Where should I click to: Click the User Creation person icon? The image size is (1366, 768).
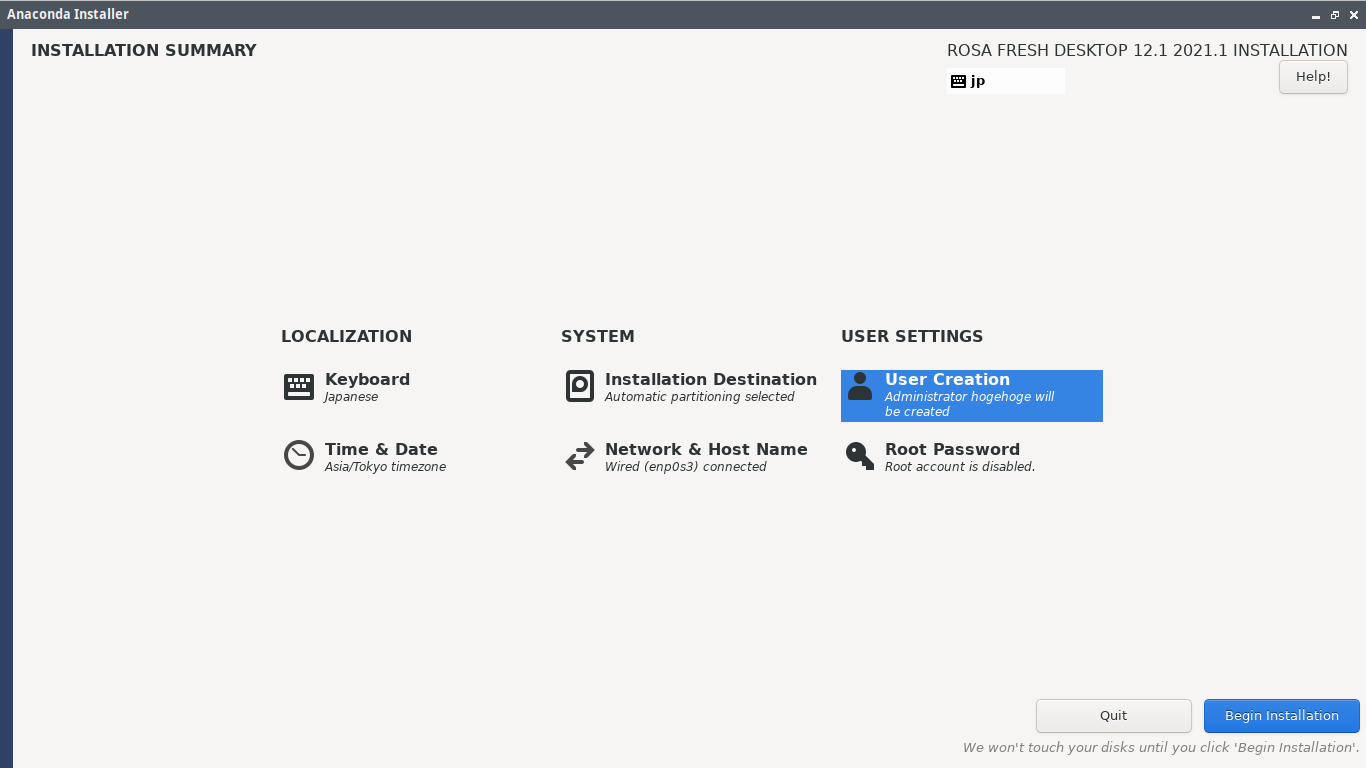click(x=859, y=386)
